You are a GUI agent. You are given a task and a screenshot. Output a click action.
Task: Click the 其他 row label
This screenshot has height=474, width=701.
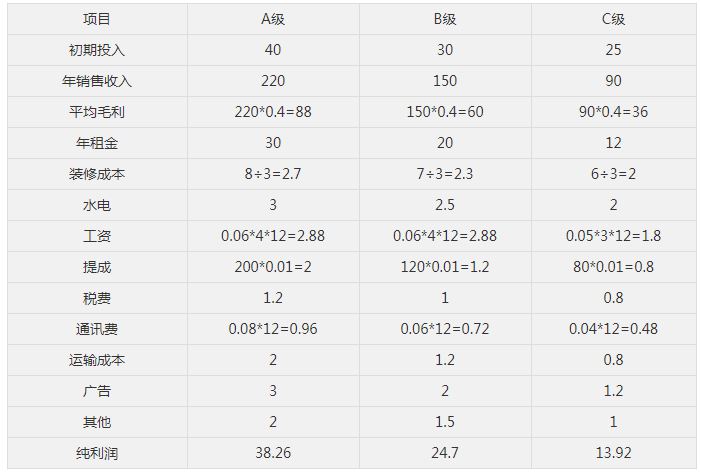pyautogui.click(x=97, y=422)
